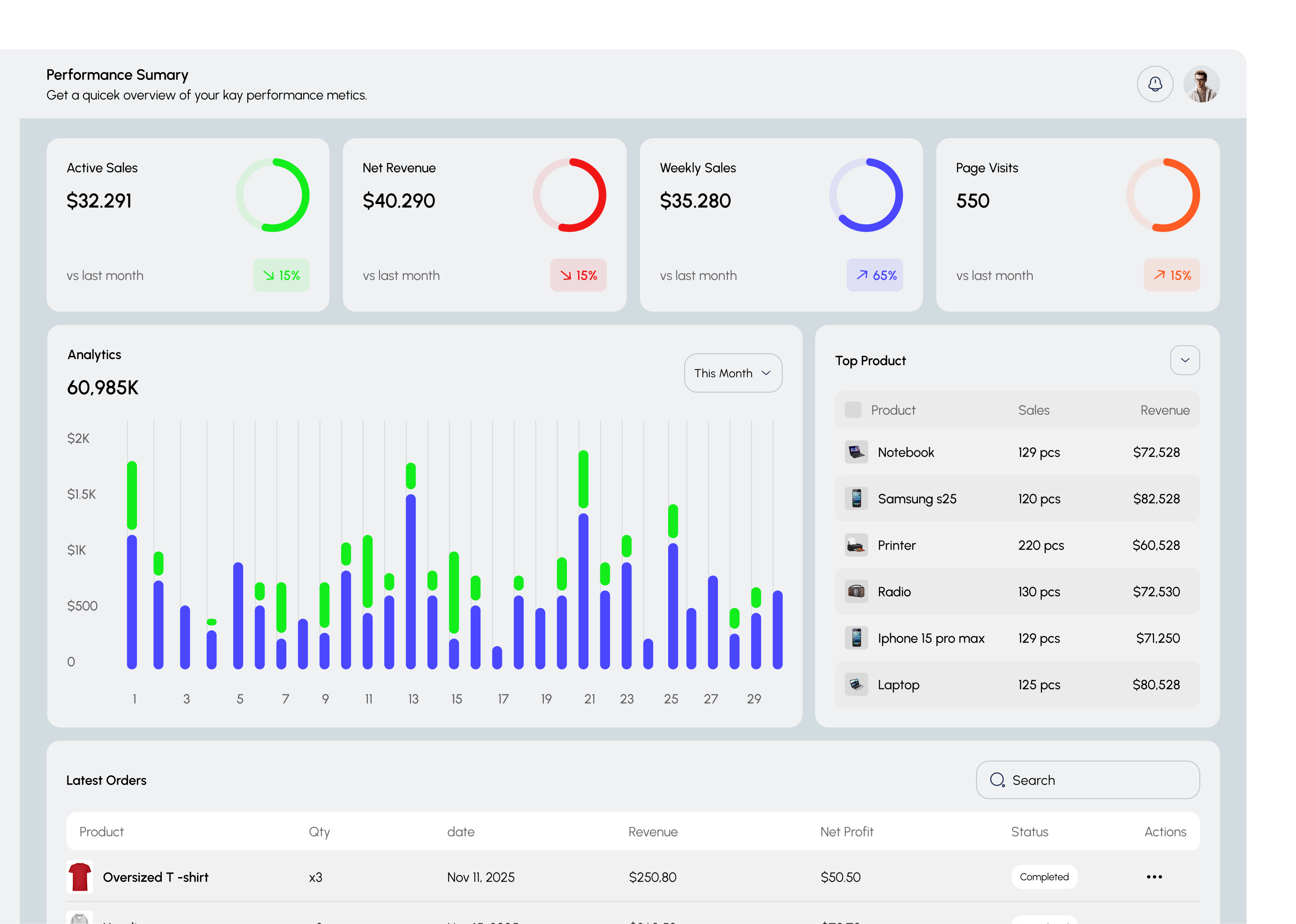Select Printer sales 220 pcs
The width and height of the screenshot is (1296, 924).
tap(1041, 545)
